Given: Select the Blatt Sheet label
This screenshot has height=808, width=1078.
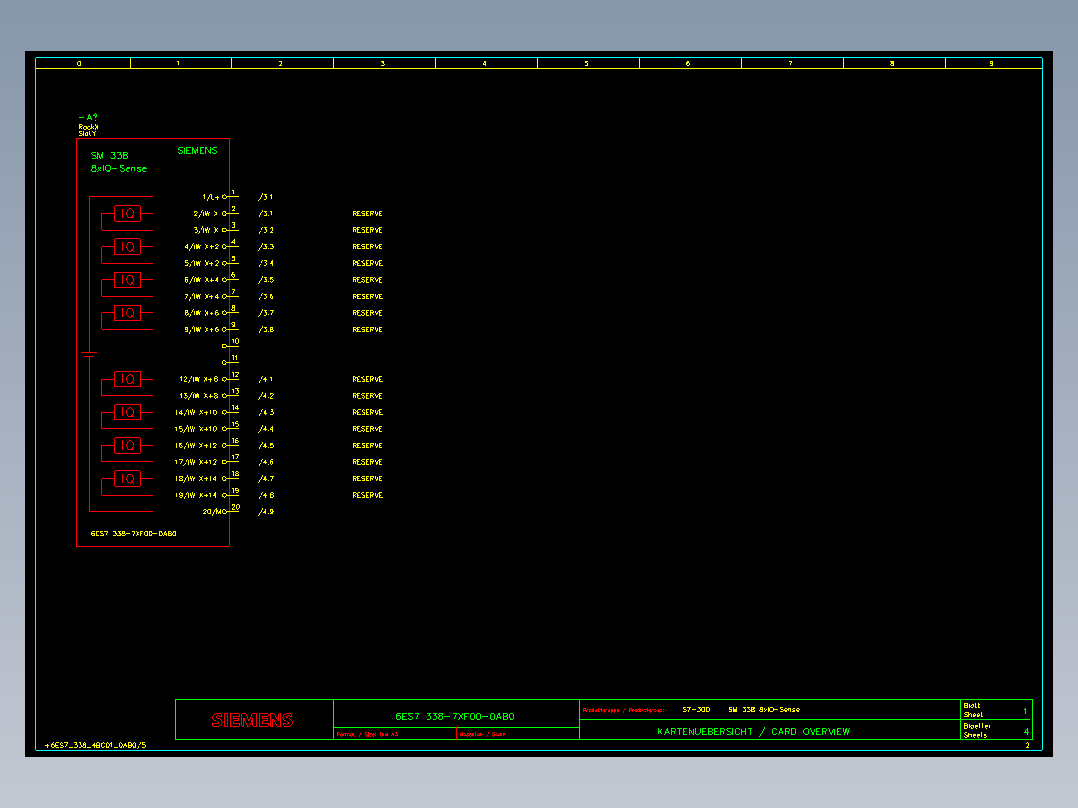Looking at the screenshot, I should 973,710.
